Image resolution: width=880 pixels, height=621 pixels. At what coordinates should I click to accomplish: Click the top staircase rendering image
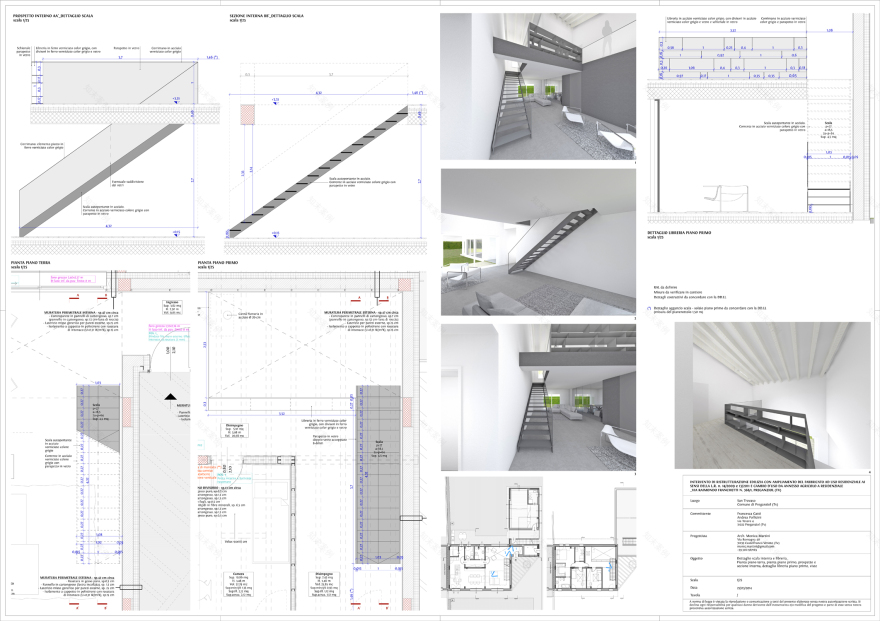tap(537, 86)
